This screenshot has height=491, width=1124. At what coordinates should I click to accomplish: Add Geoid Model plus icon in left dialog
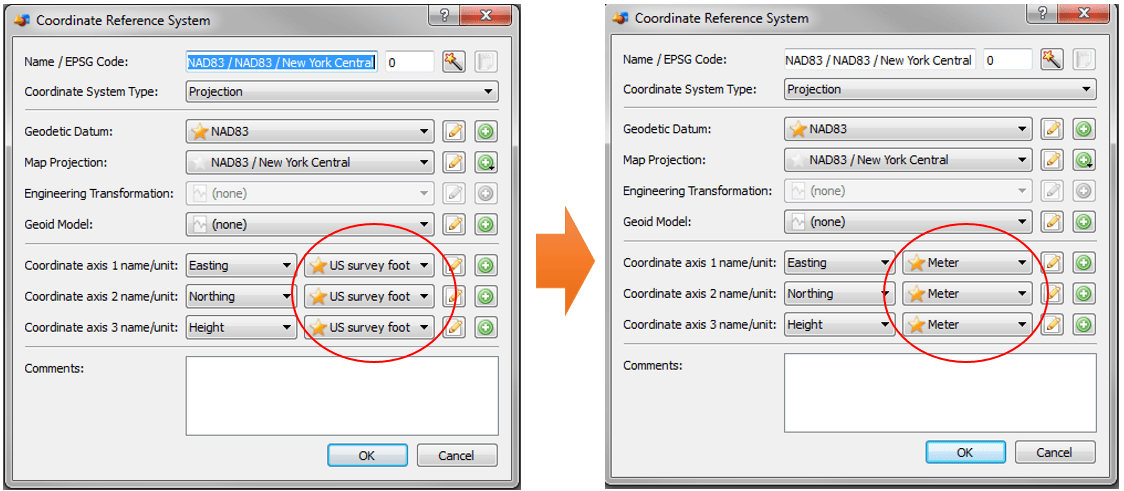tap(486, 224)
